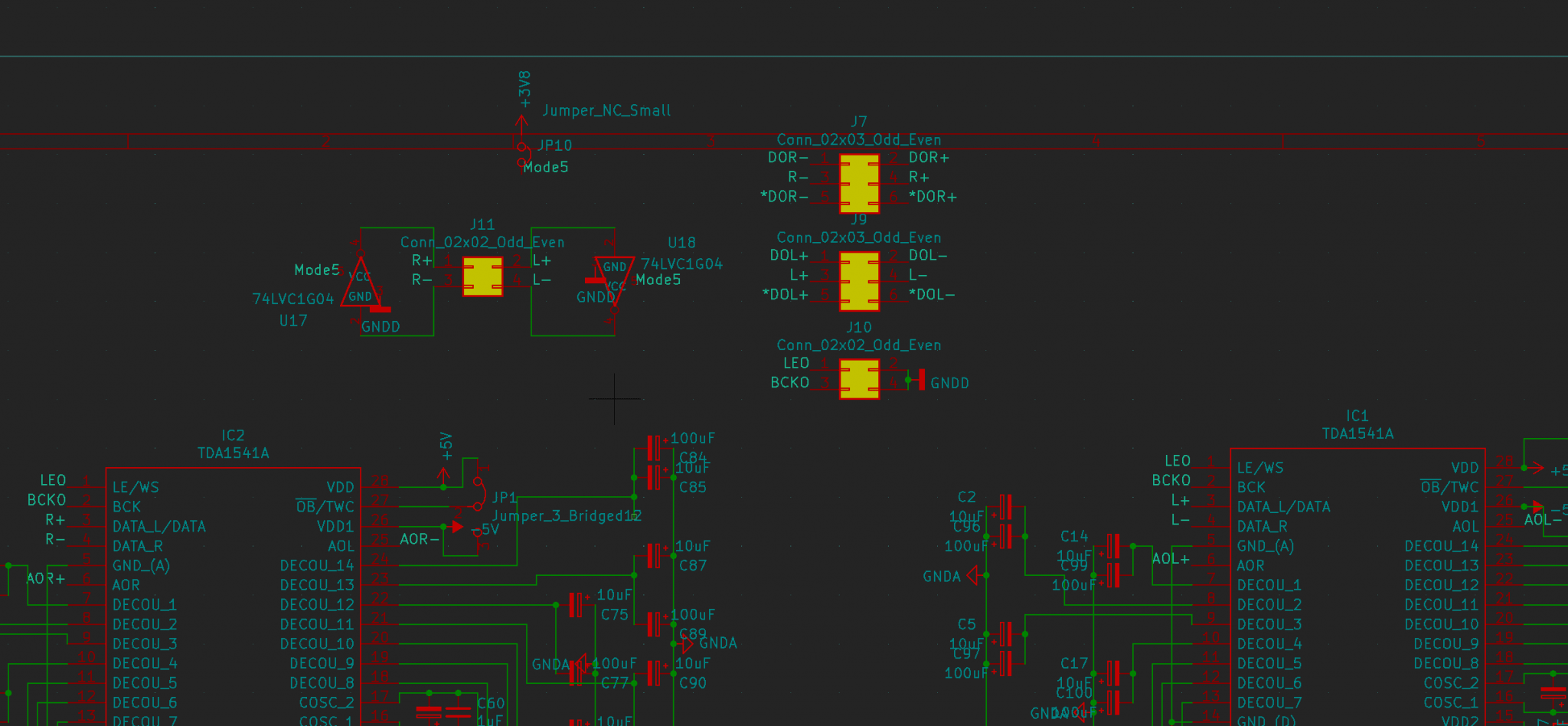Screen dimensions: 1568x726
Task: Click the GNDD label below U17
Action: [381, 327]
